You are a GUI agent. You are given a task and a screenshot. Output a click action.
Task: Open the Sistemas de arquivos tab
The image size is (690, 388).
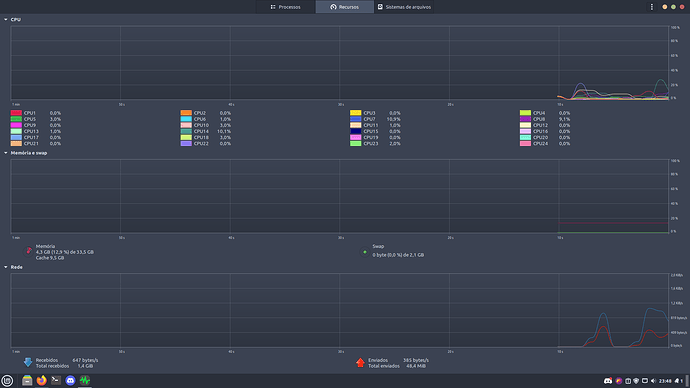coord(404,7)
